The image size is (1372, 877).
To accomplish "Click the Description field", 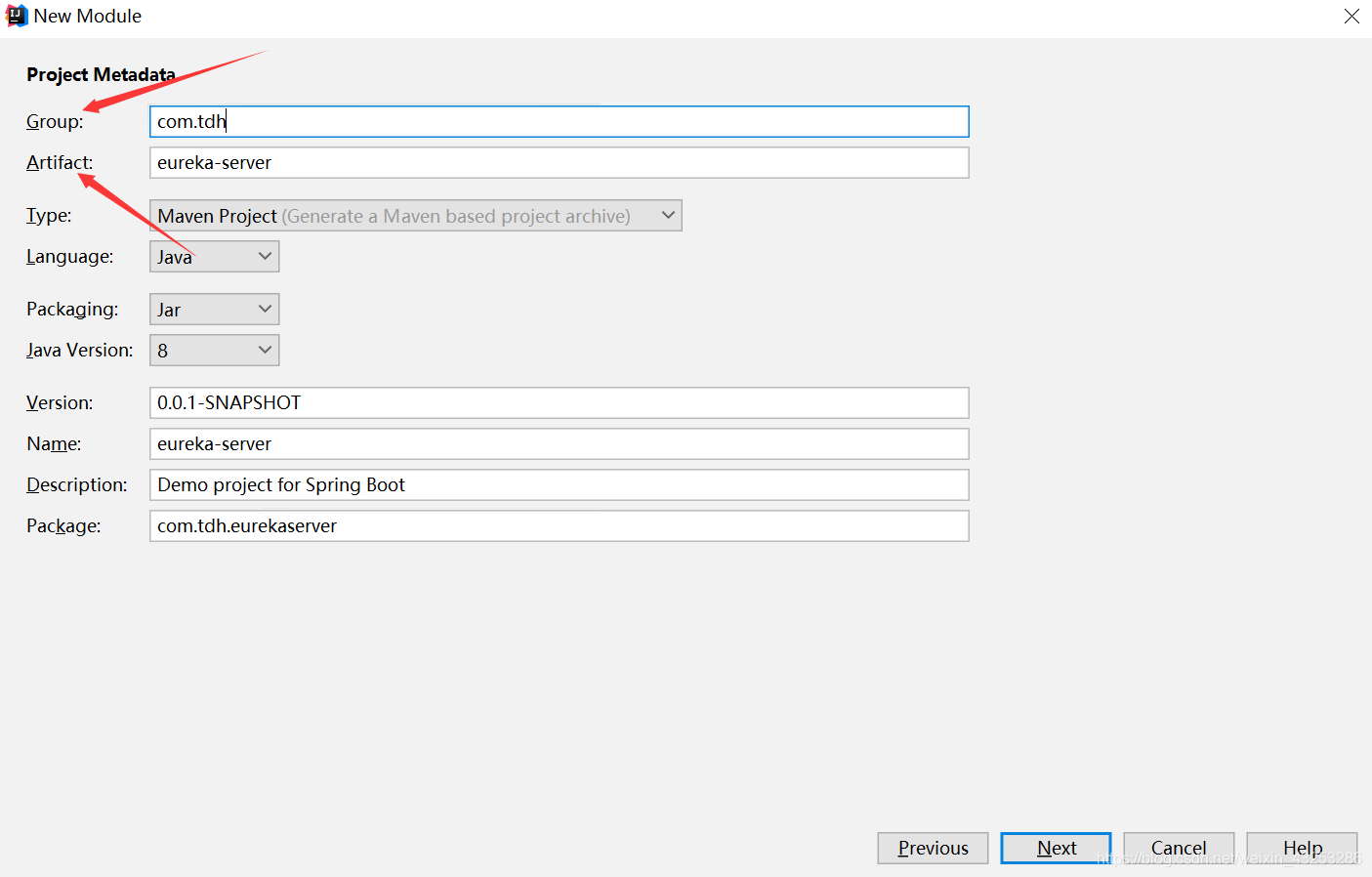I will 559,485.
